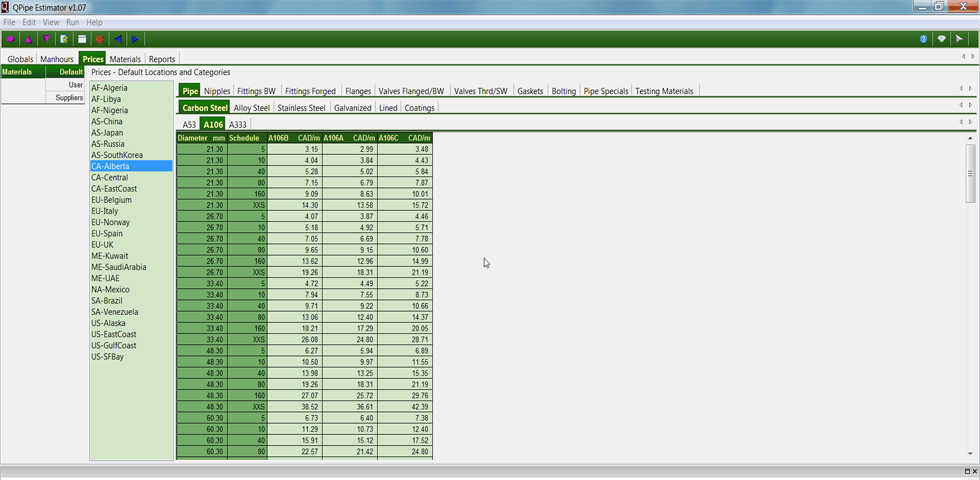
Task: Switch to the Manhours tab
Action: click(x=57, y=59)
